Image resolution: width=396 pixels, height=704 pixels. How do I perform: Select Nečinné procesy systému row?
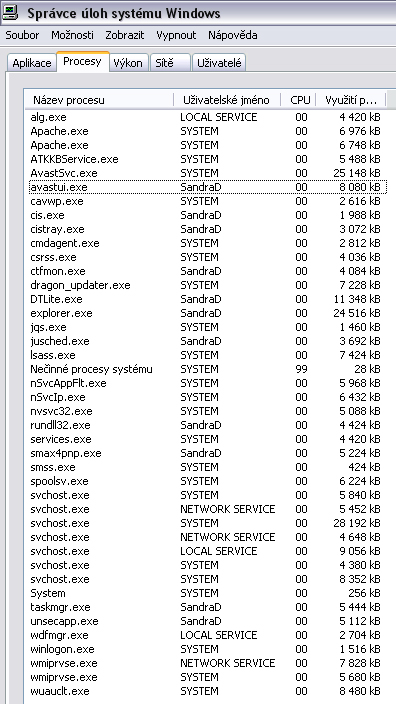[206, 369]
